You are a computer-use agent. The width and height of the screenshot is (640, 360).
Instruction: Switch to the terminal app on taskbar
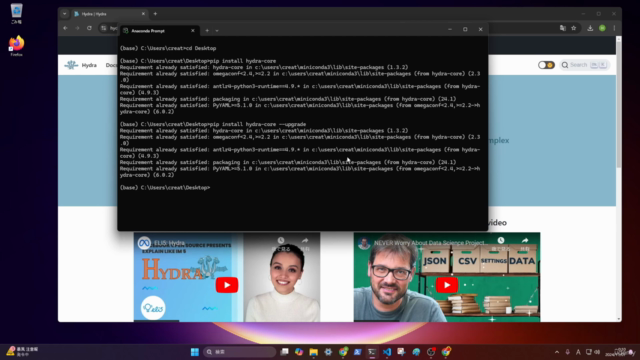(x=372, y=352)
